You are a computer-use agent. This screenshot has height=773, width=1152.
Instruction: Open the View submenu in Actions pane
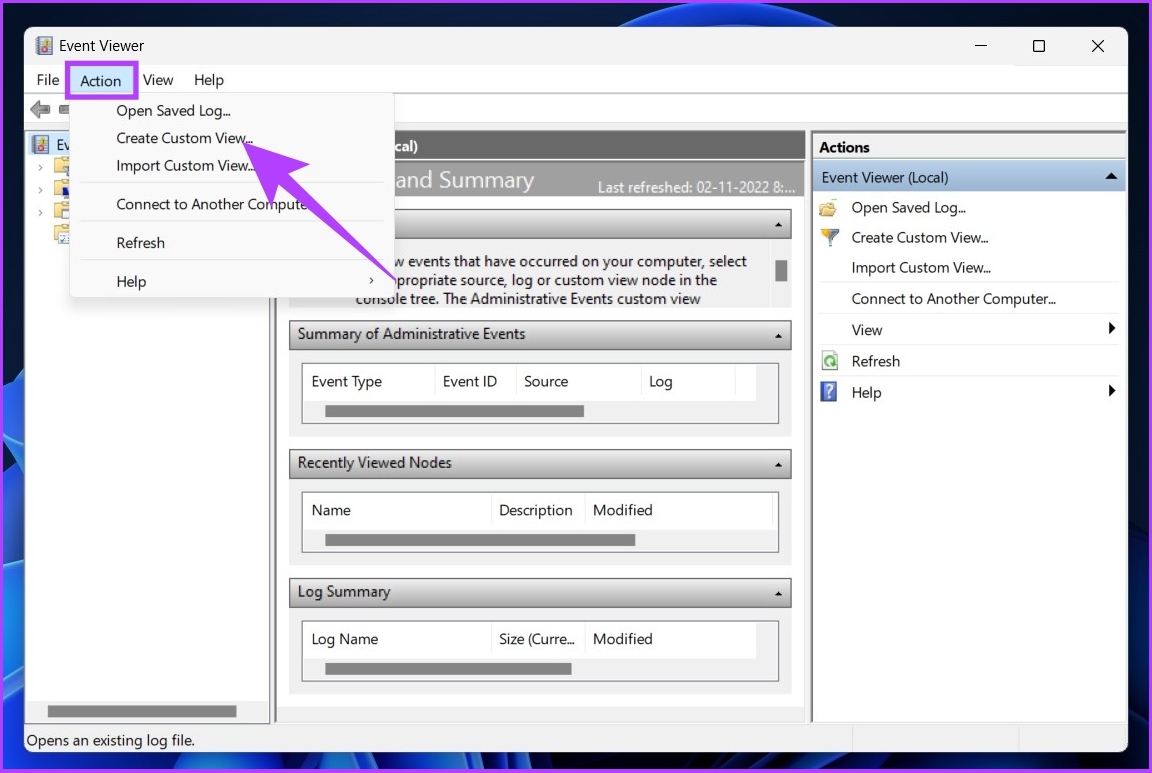tap(867, 330)
